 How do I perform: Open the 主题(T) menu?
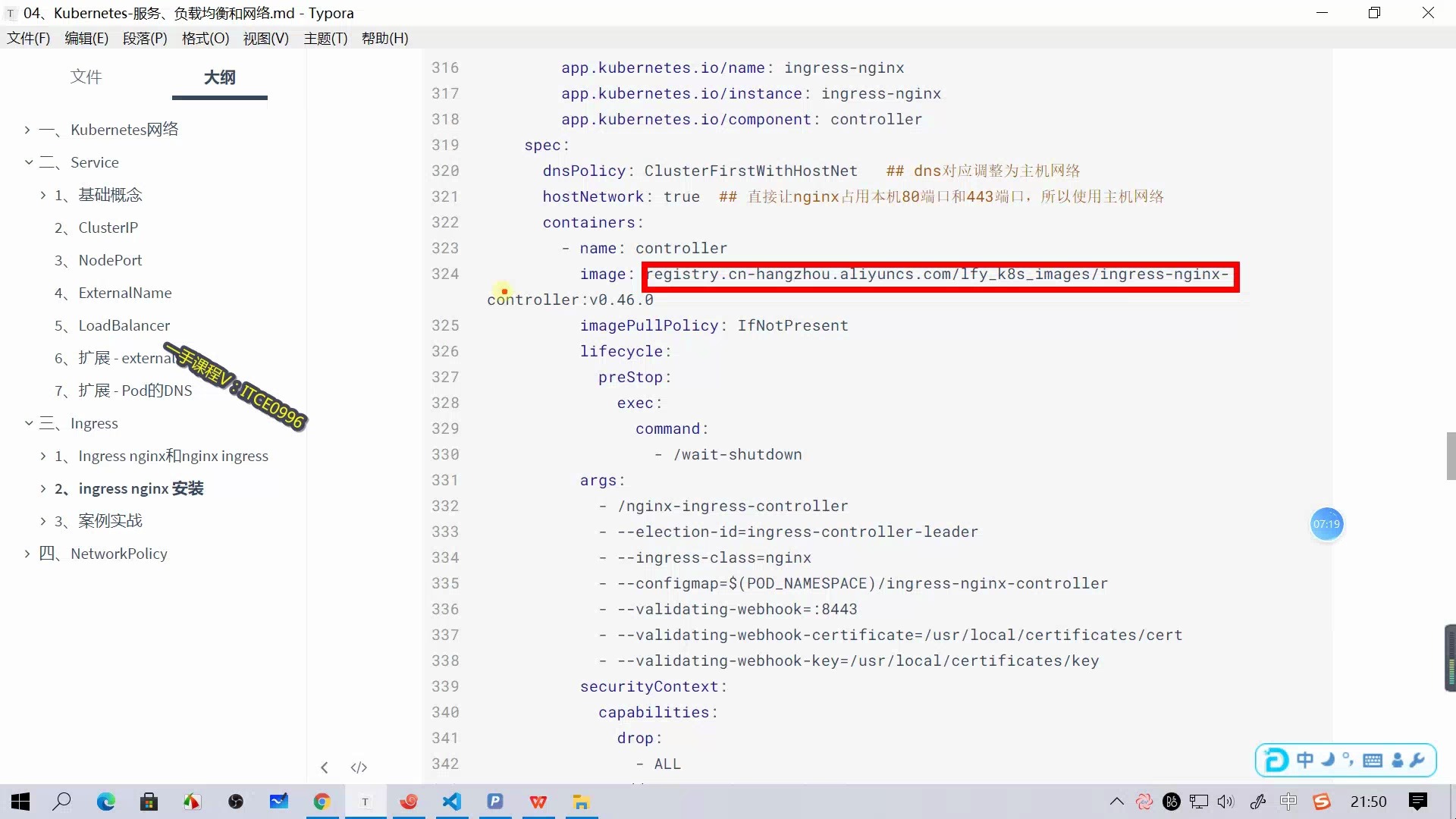tap(325, 38)
